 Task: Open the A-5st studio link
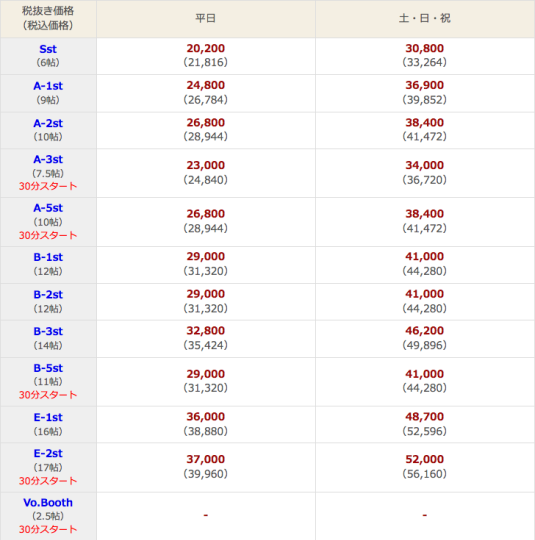coord(48,208)
